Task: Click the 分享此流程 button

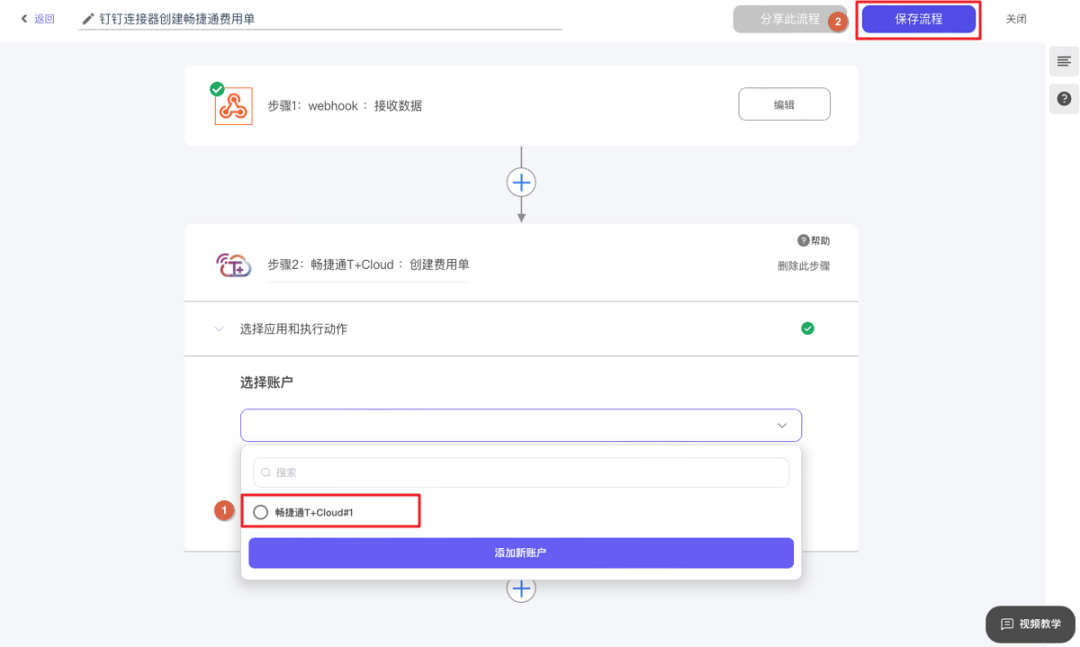Action: coord(789,19)
